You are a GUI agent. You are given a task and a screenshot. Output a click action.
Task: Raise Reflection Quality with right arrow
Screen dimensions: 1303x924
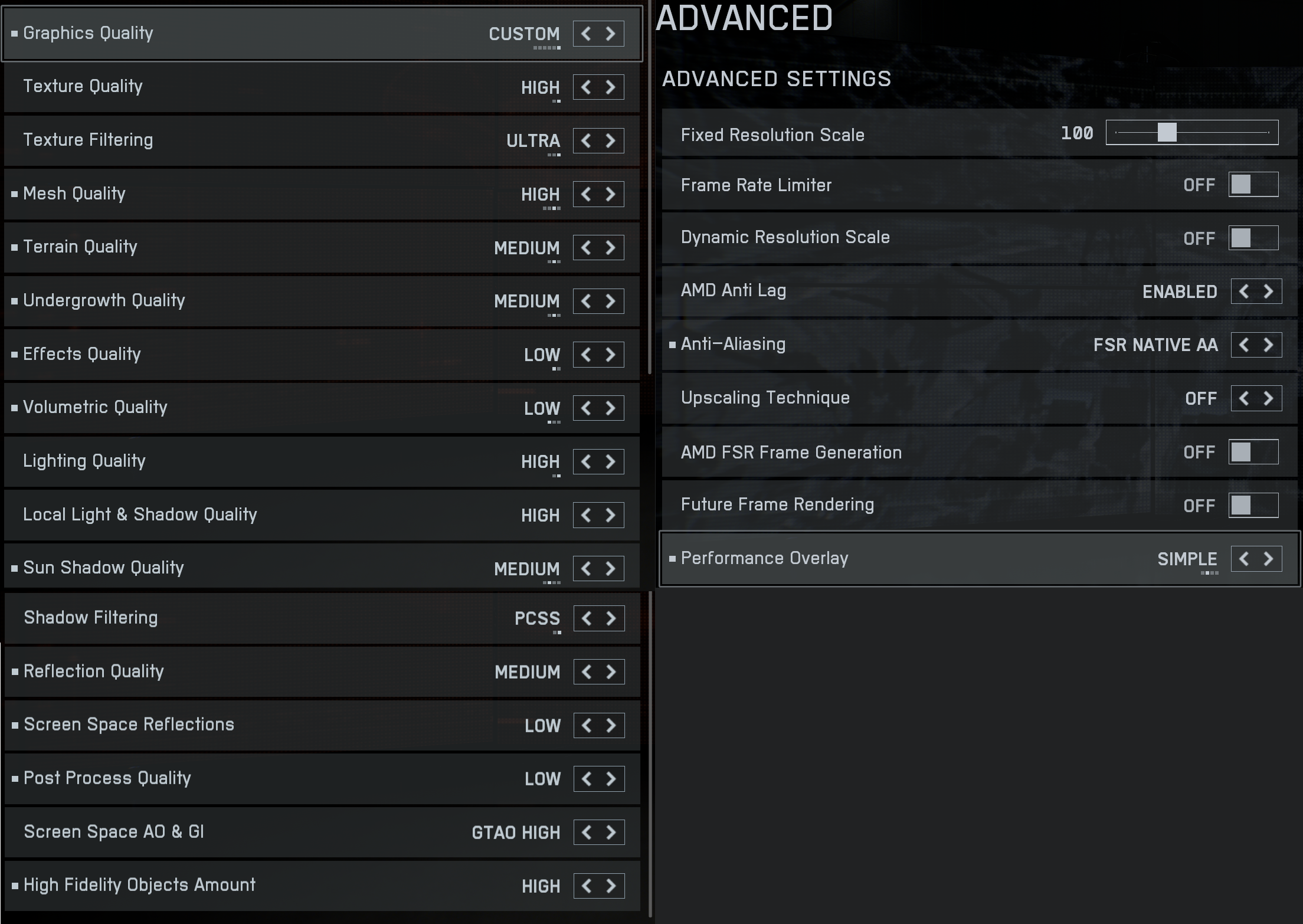[611, 672]
